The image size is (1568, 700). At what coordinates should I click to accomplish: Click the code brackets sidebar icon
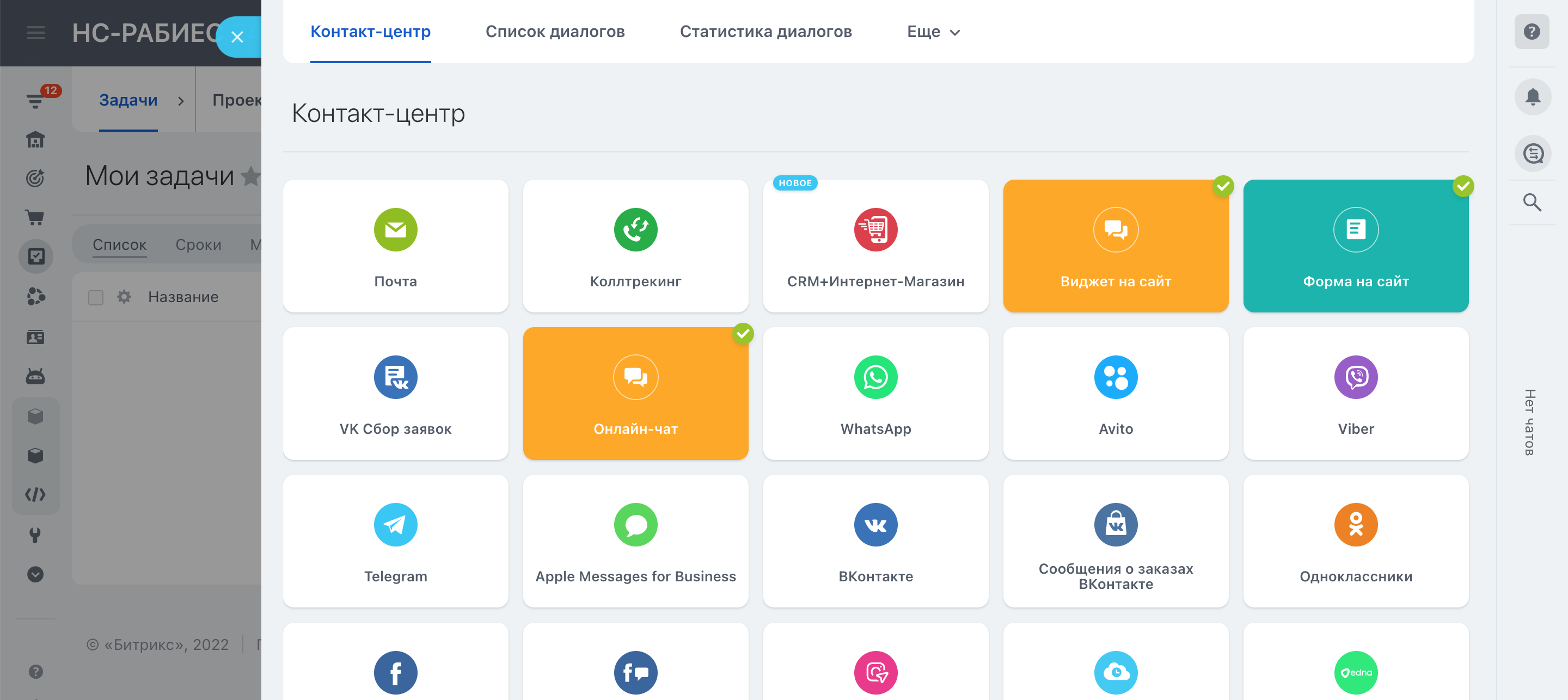pyautogui.click(x=35, y=494)
